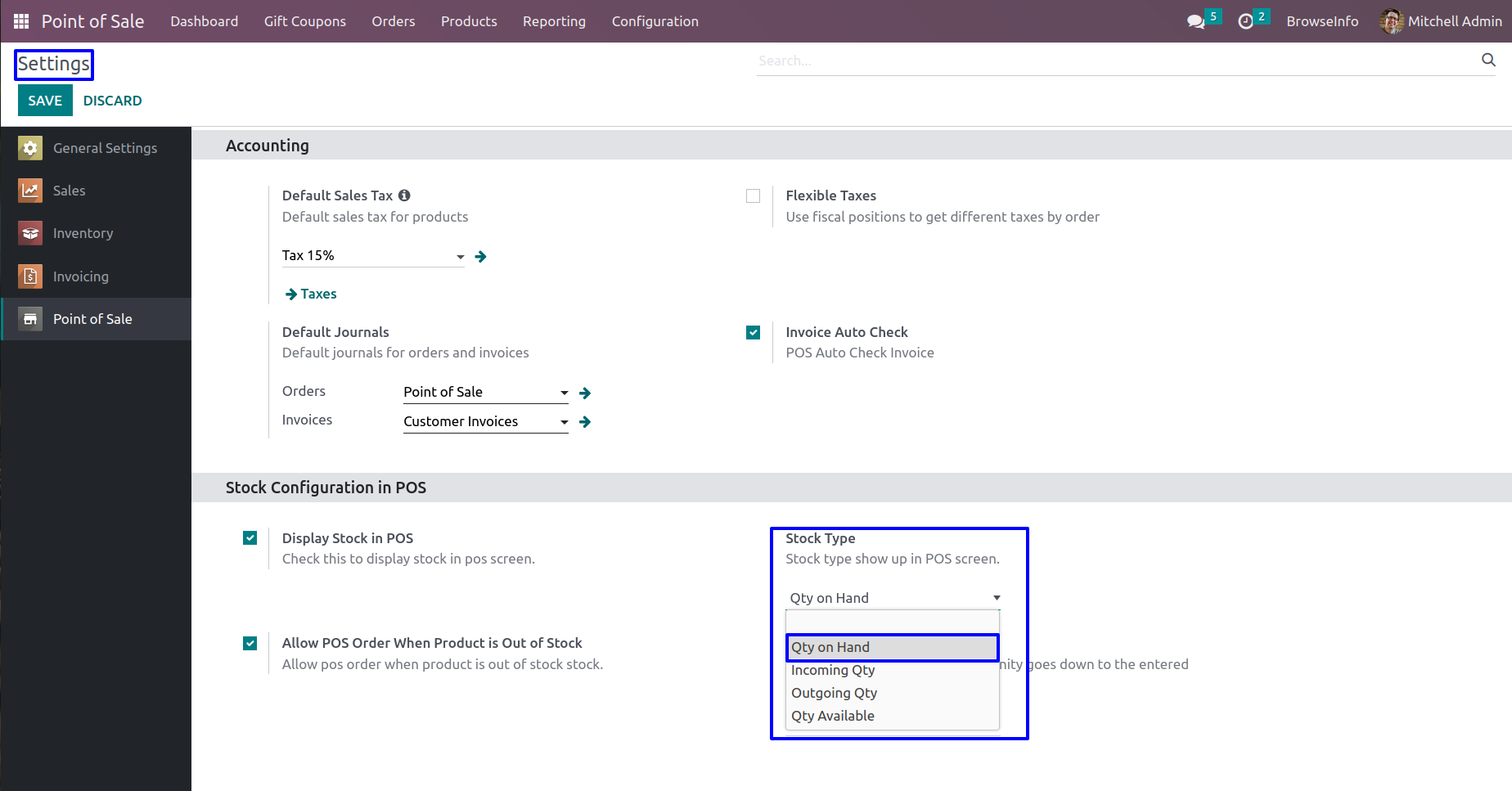The height and width of the screenshot is (791, 1512).
Task: Click the Accounting section heading
Action: [268, 146]
